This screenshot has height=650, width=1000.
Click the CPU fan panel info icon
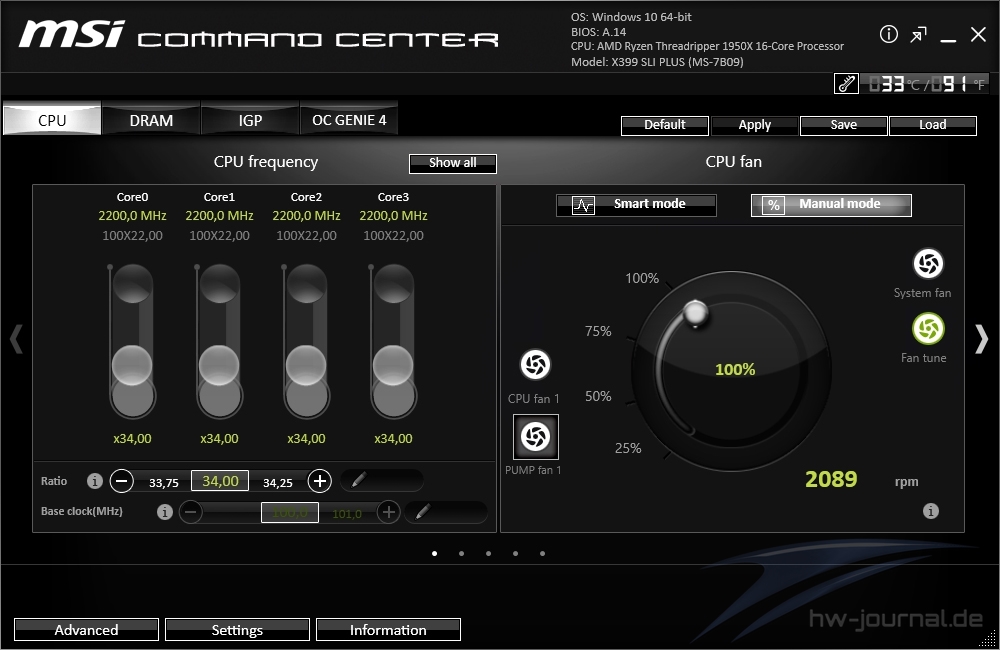click(930, 511)
